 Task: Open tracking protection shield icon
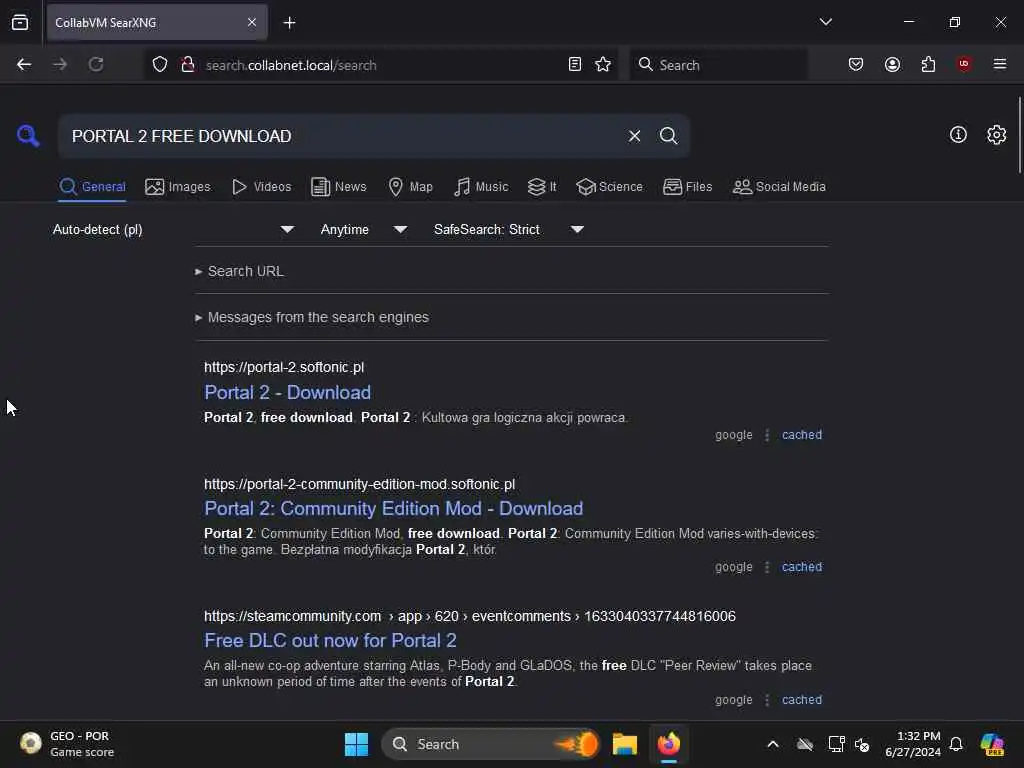click(x=159, y=65)
